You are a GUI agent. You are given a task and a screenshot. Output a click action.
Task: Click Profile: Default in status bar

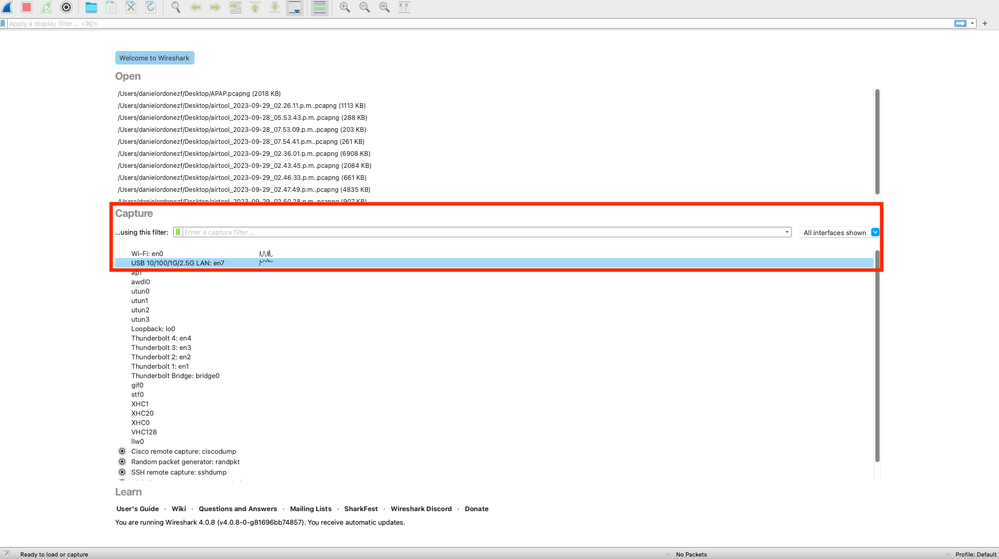[975, 555]
